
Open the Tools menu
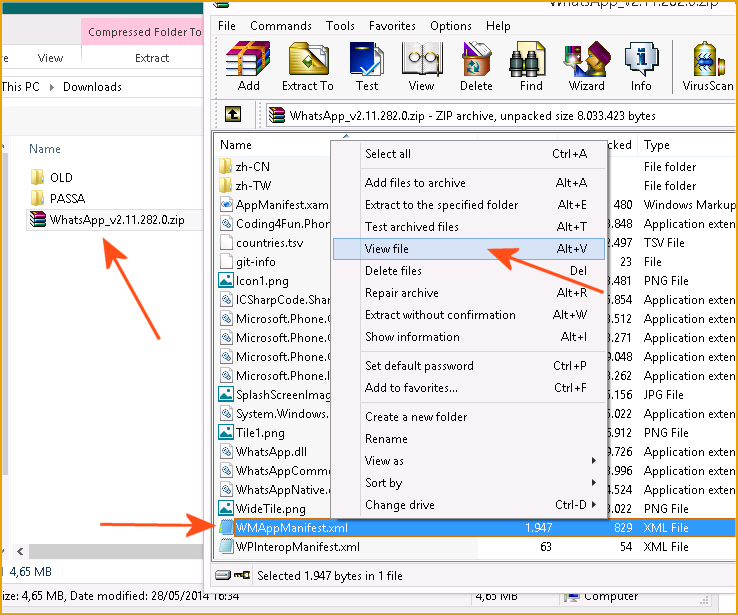point(340,26)
